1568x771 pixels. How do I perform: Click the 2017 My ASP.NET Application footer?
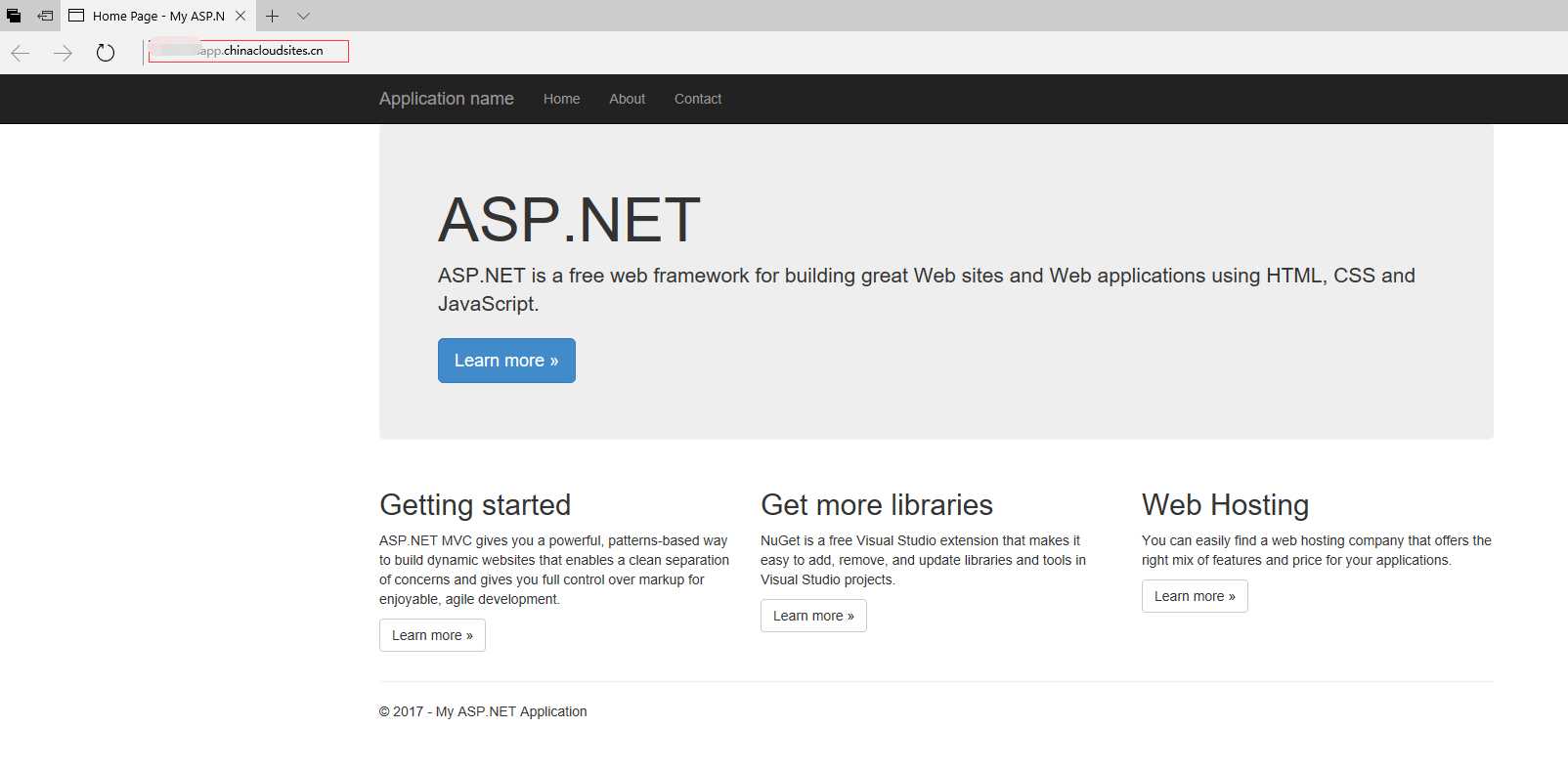pyautogui.click(x=483, y=711)
